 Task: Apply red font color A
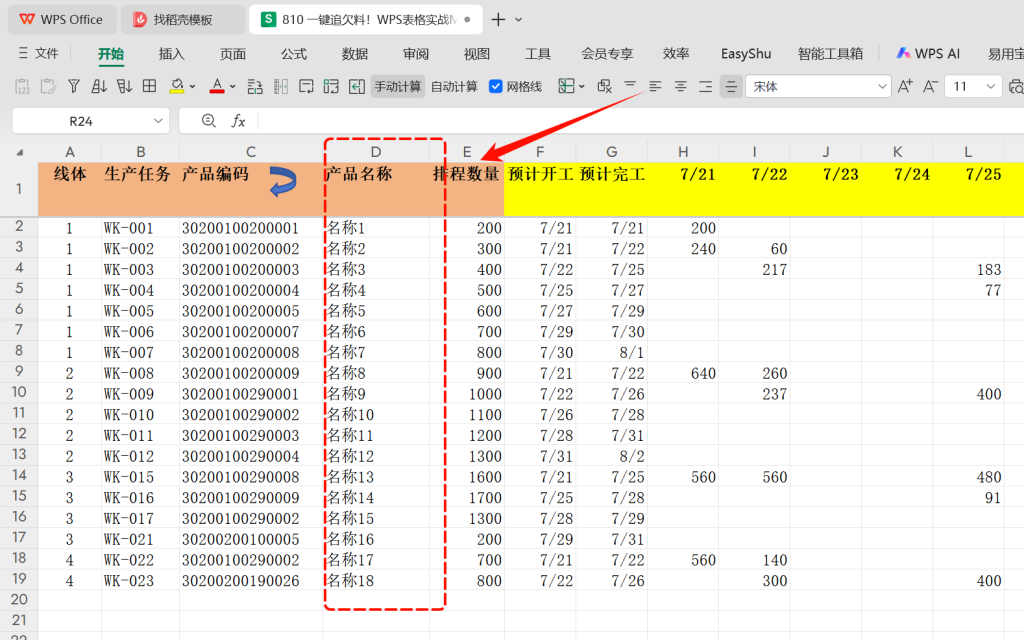click(217, 86)
